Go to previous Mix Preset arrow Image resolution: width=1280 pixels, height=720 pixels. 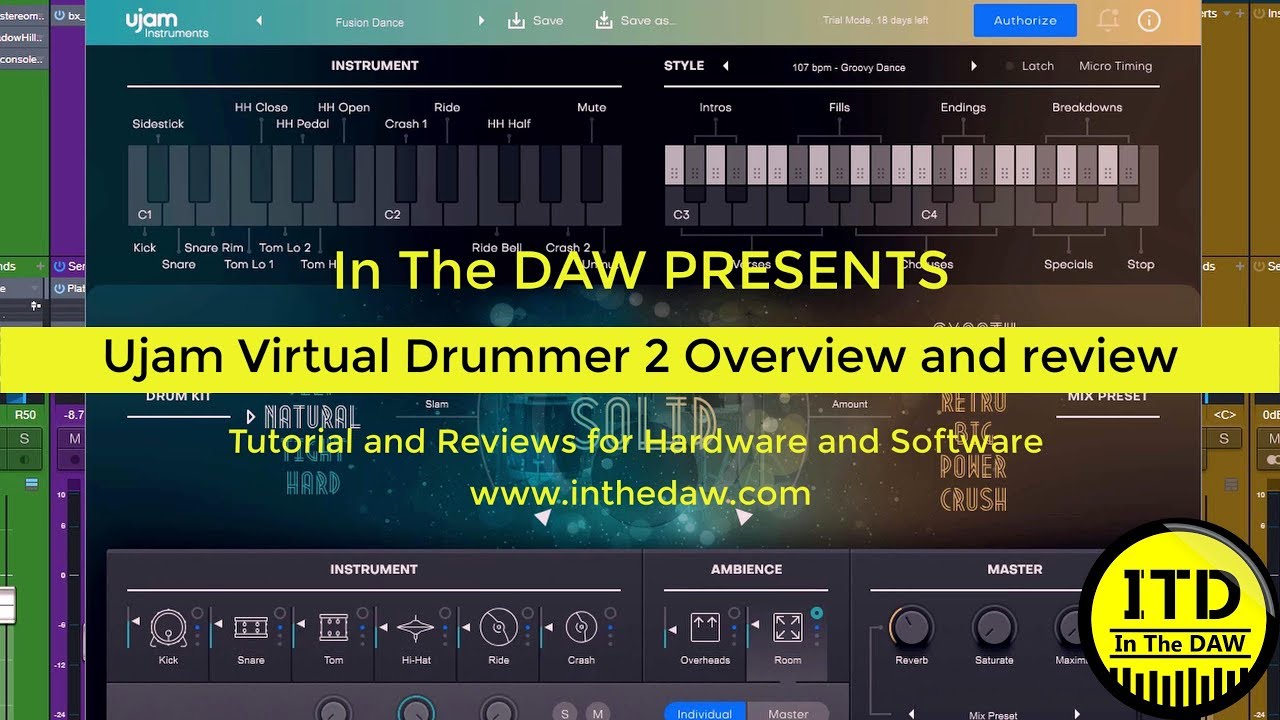click(x=911, y=714)
